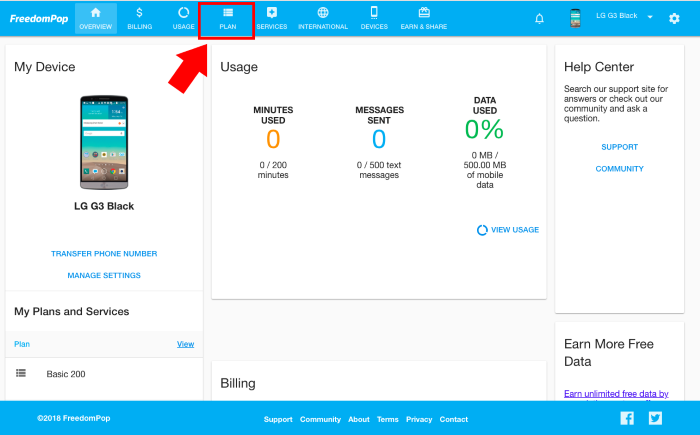Click the small phone icon in header
The image size is (700, 435).
coord(575,18)
